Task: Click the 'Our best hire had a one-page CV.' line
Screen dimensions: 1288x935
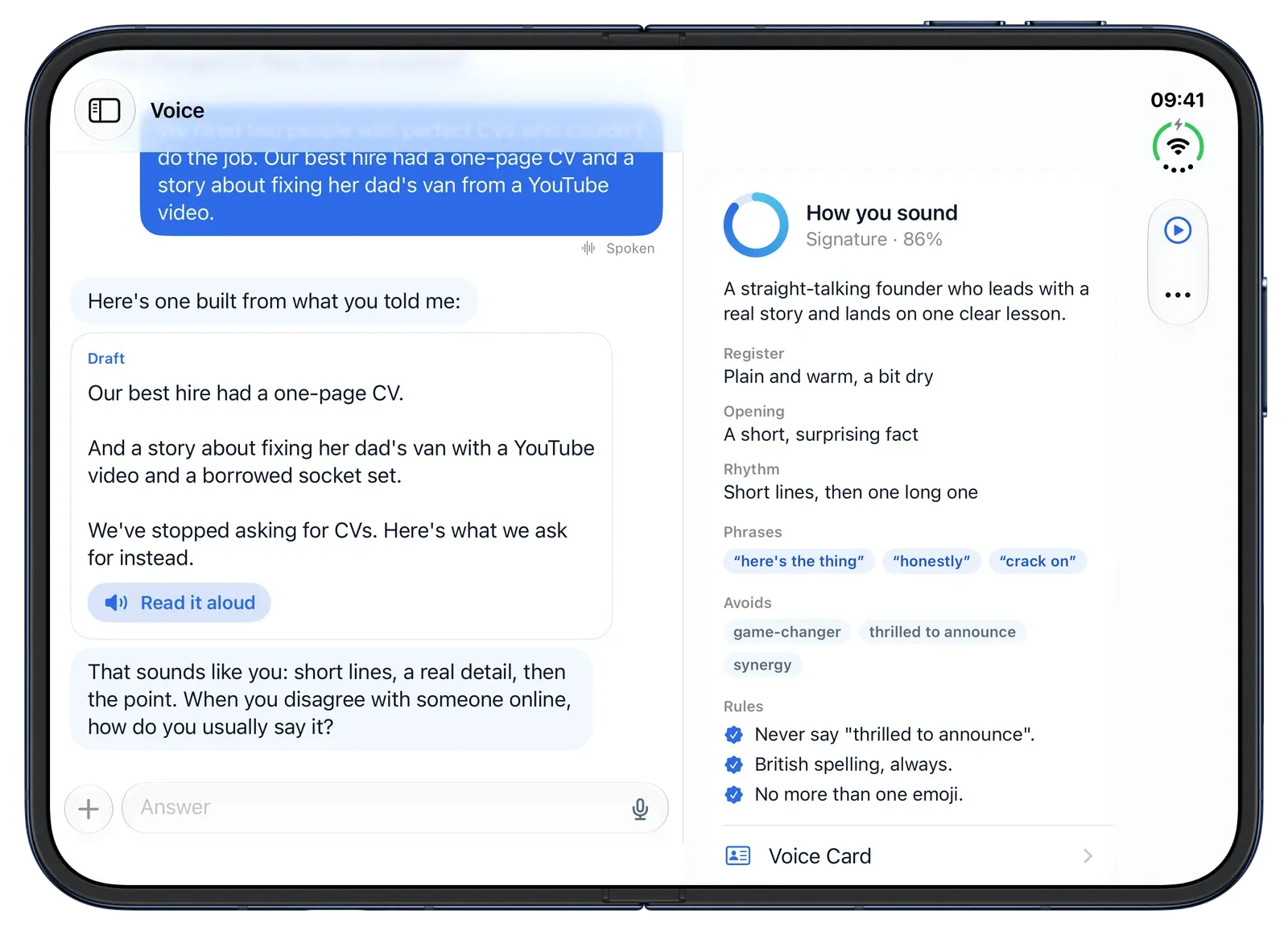Action: click(246, 393)
